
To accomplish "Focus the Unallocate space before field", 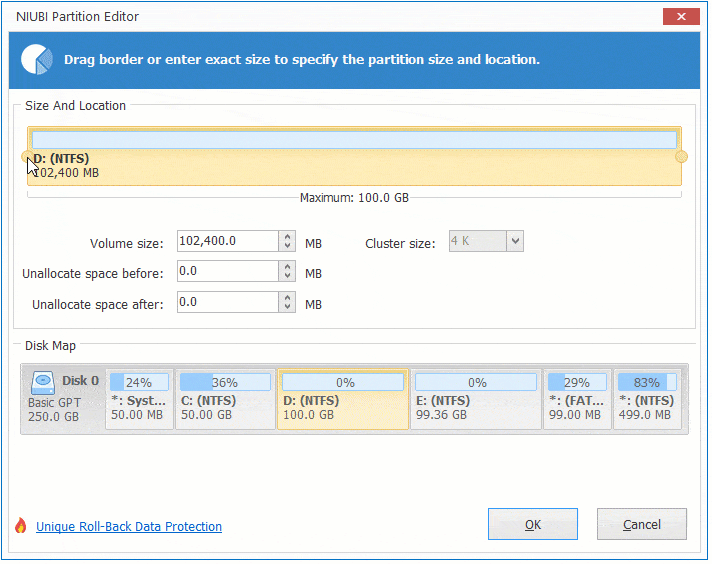I will click(226, 271).
